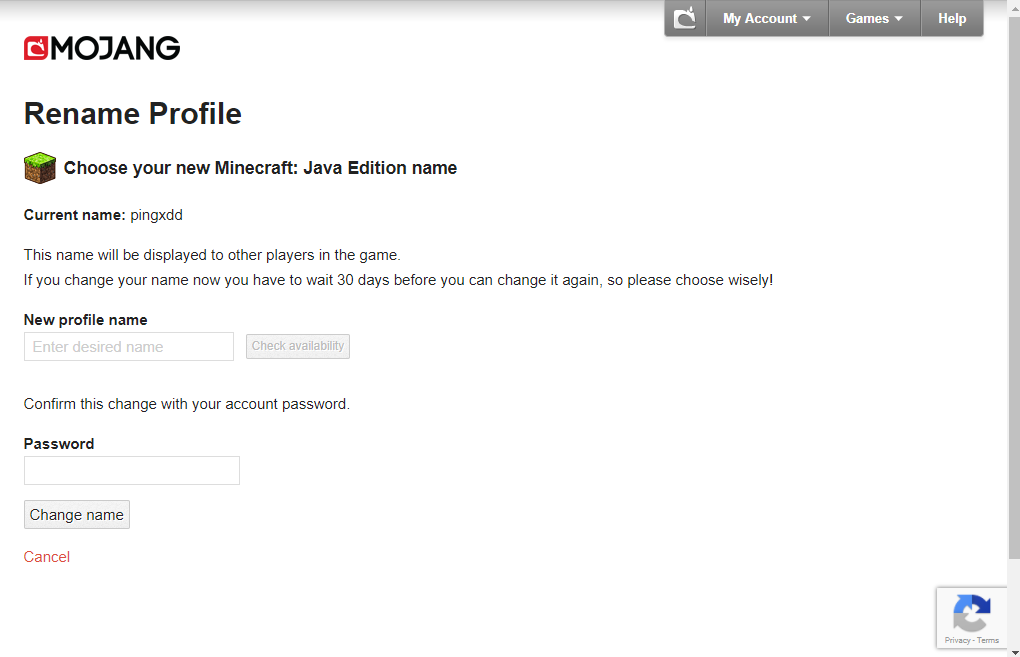1020x657 pixels.
Task: Open the Help menu item
Action: pos(952,18)
